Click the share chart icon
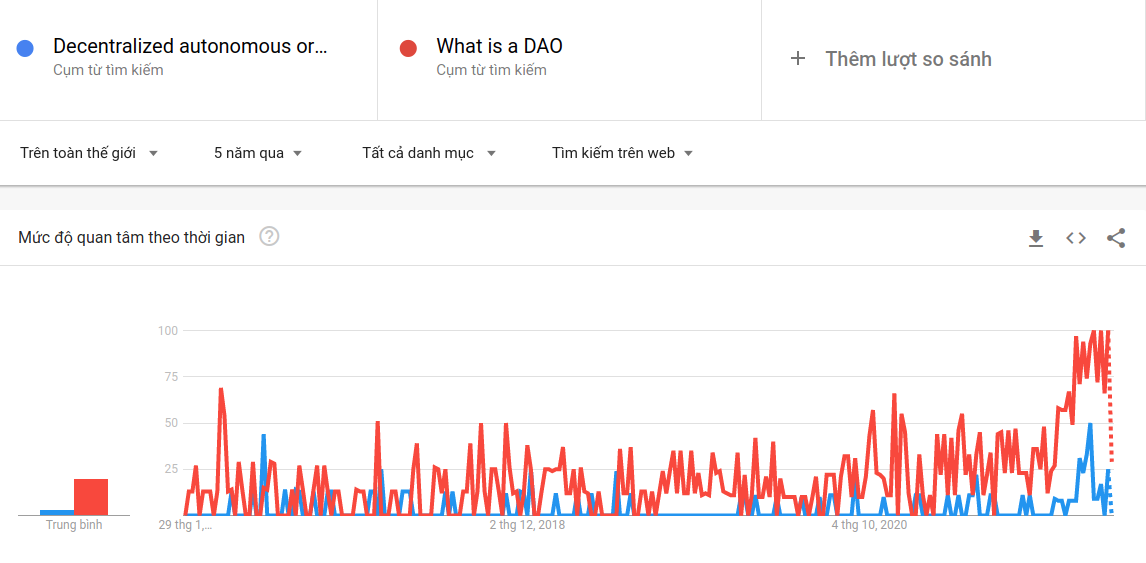Viewport: 1146px width, 563px height. pos(1116,238)
